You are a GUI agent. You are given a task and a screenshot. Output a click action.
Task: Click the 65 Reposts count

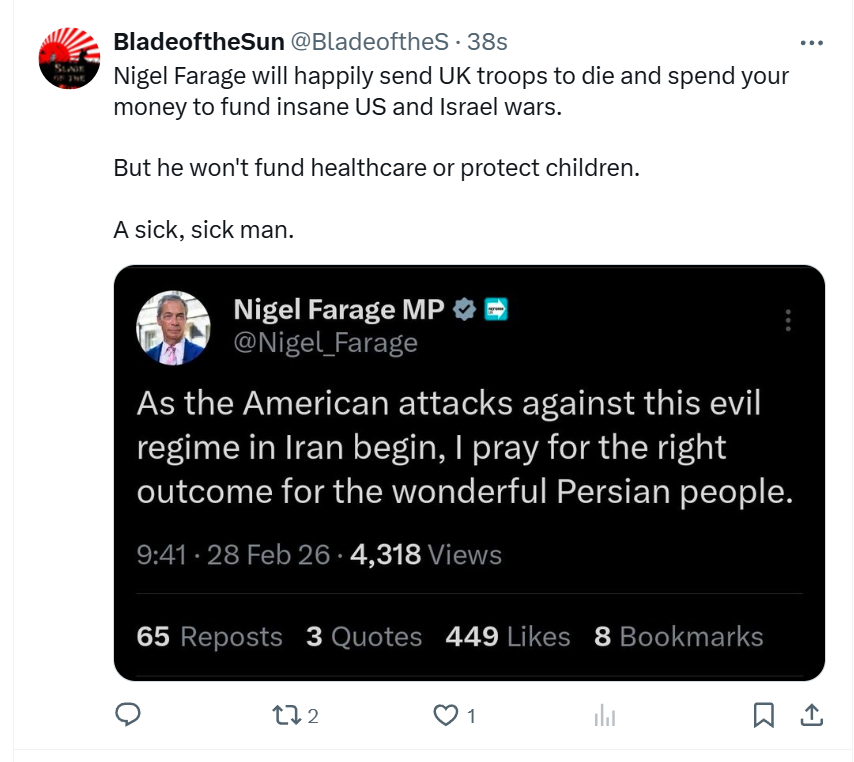[210, 637]
